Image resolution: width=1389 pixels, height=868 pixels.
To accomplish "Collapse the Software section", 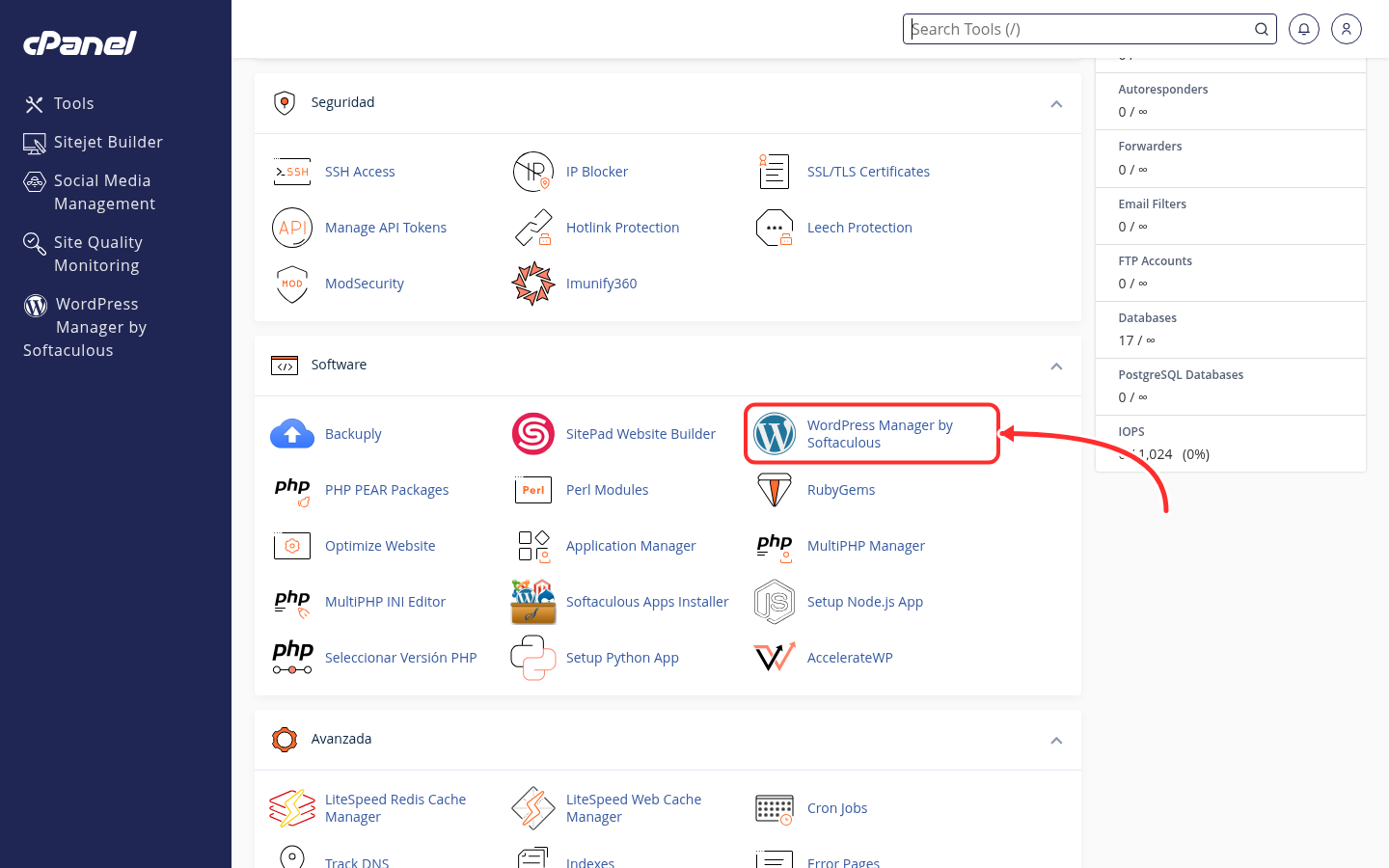I will pyautogui.click(x=1056, y=366).
